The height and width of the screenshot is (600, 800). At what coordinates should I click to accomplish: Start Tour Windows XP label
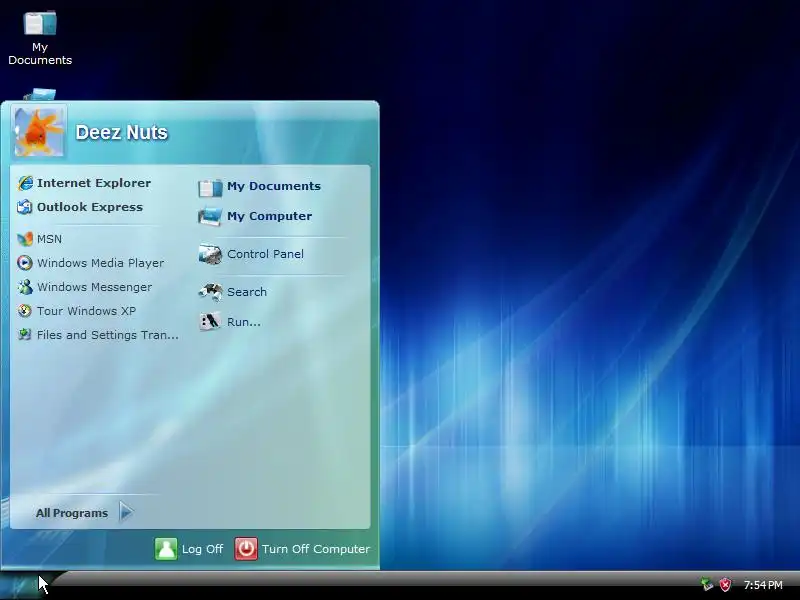coord(86,311)
